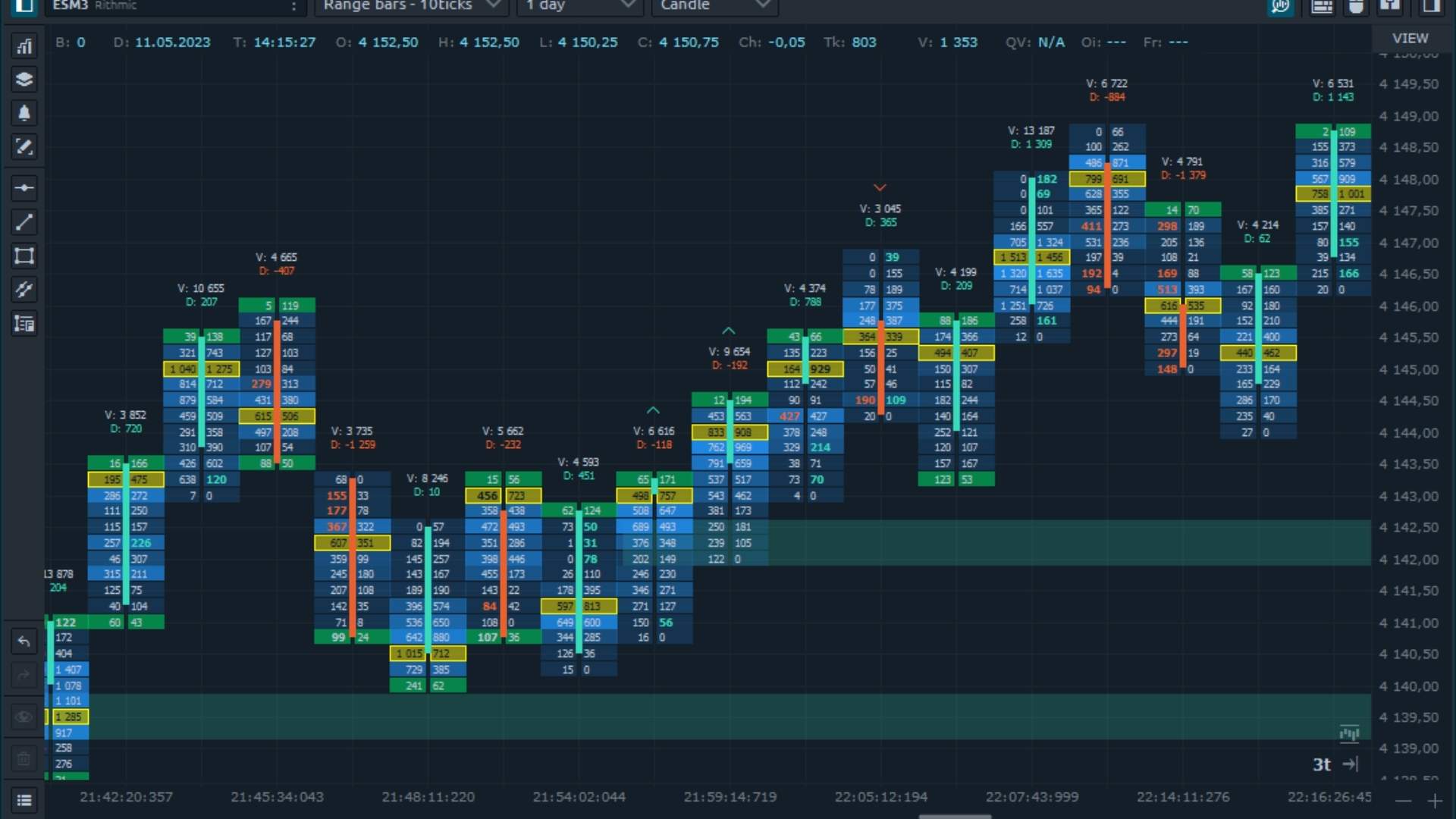
Task: Open the VIEW menu
Action: [1410, 37]
